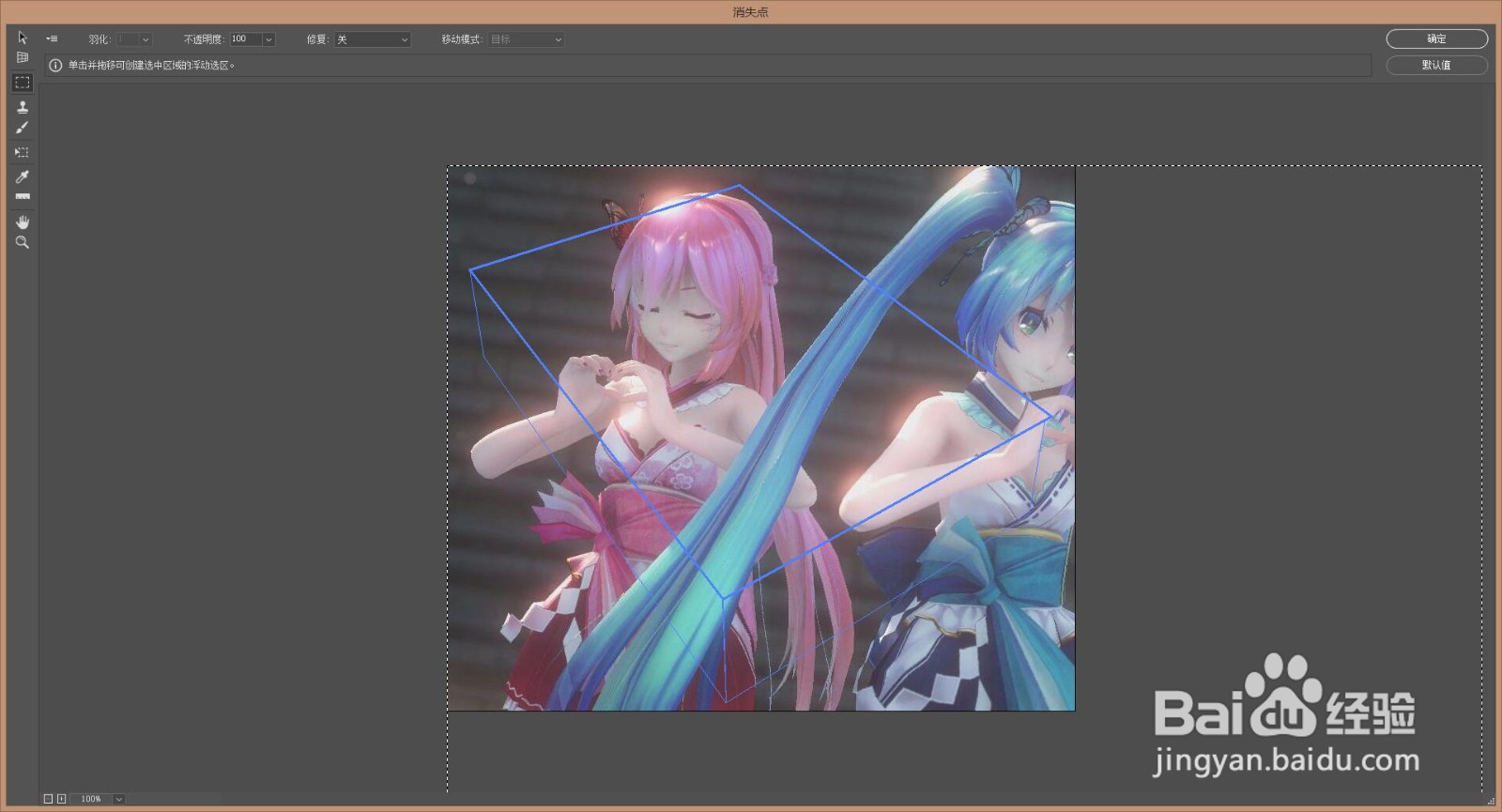Click the 羽化 feather value field

[128, 39]
